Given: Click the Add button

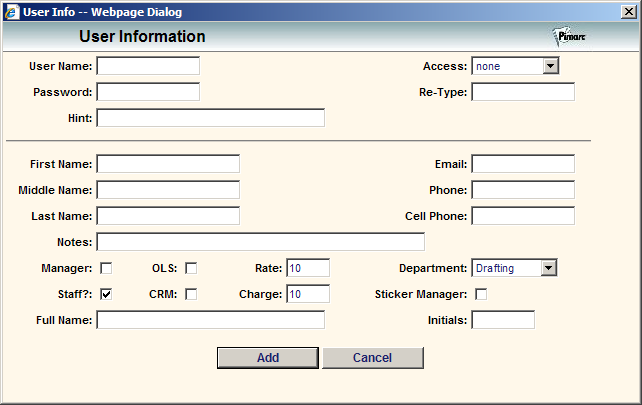Looking at the screenshot, I should (x=268, y=358).
